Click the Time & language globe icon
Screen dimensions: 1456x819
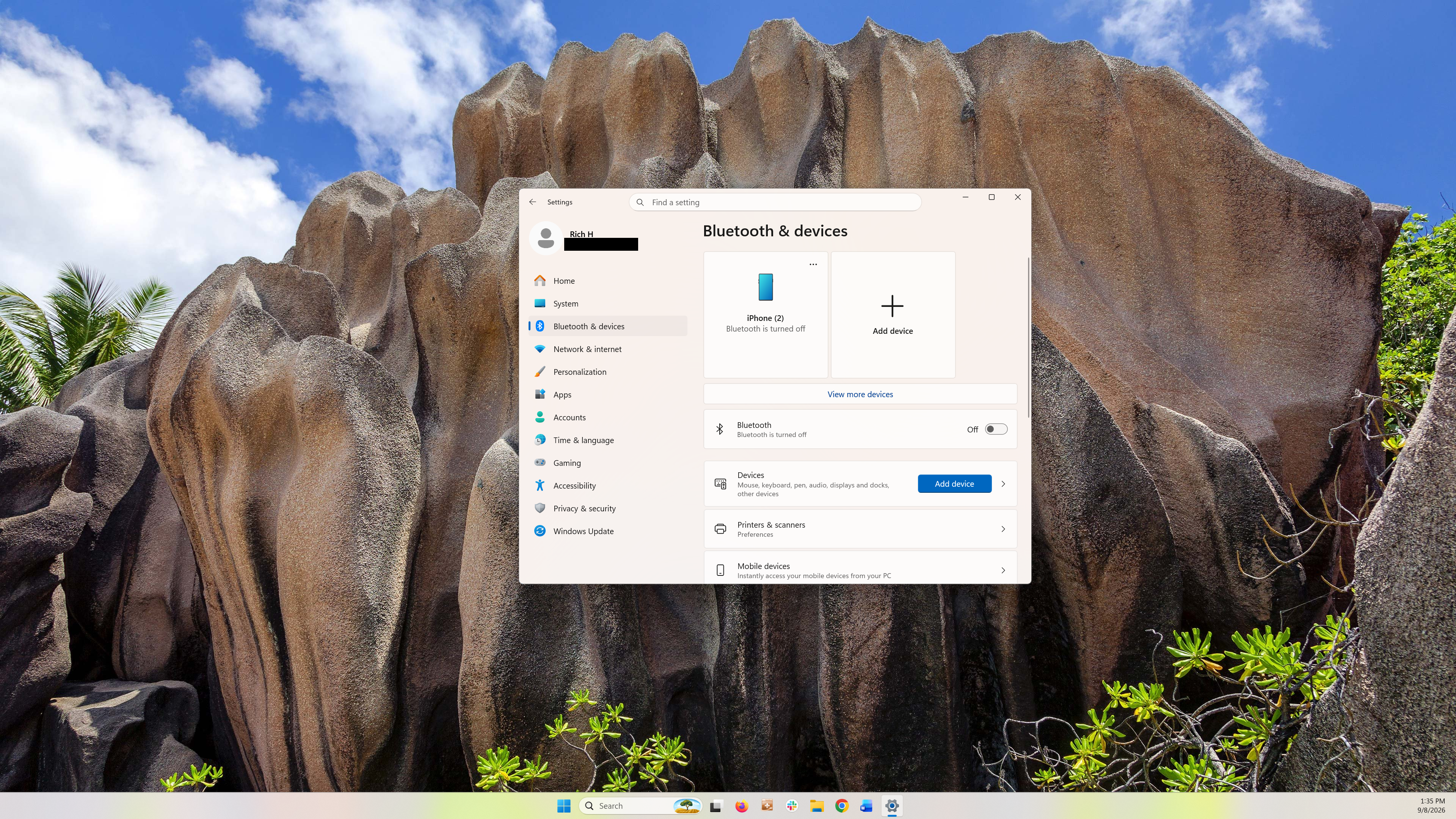[540, 440]
